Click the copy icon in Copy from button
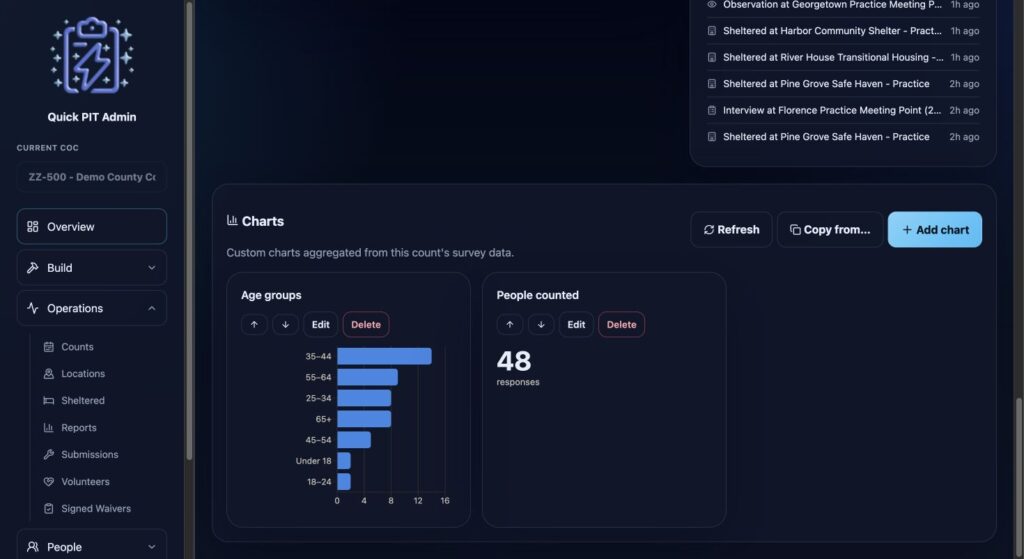 pyautogui.click(x=795, y=230)
